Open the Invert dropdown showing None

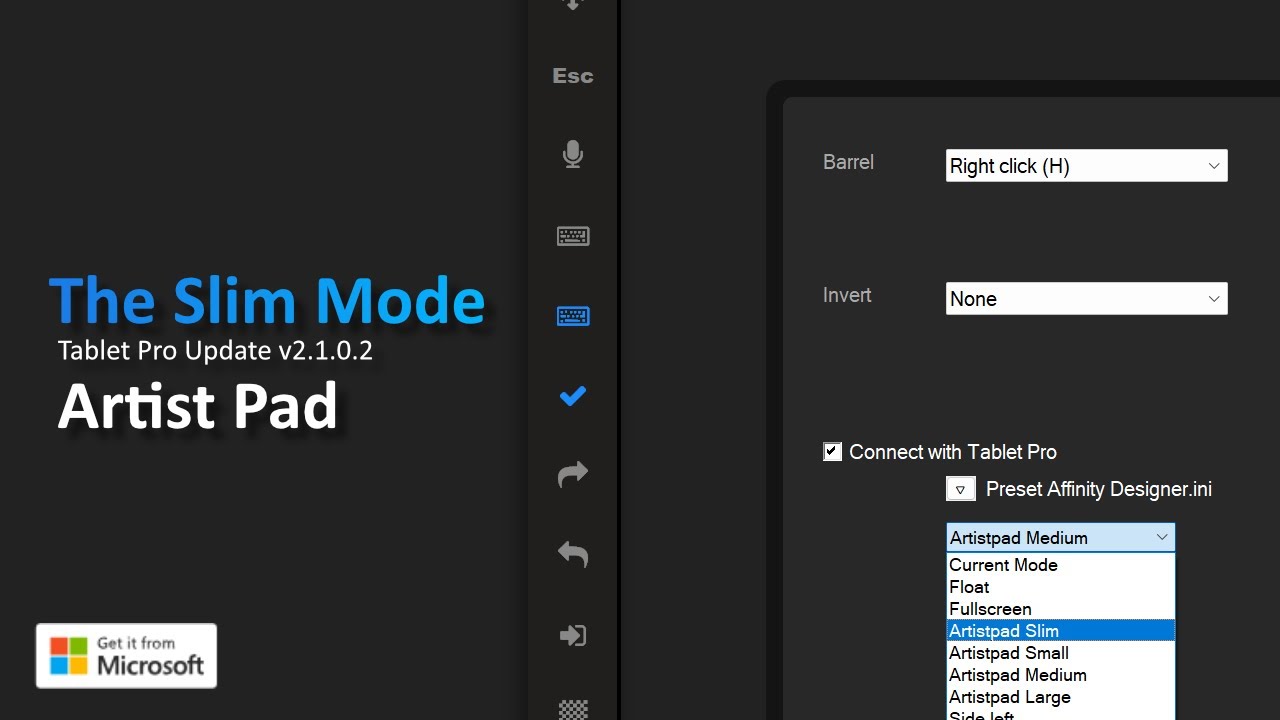[1086, 299]
